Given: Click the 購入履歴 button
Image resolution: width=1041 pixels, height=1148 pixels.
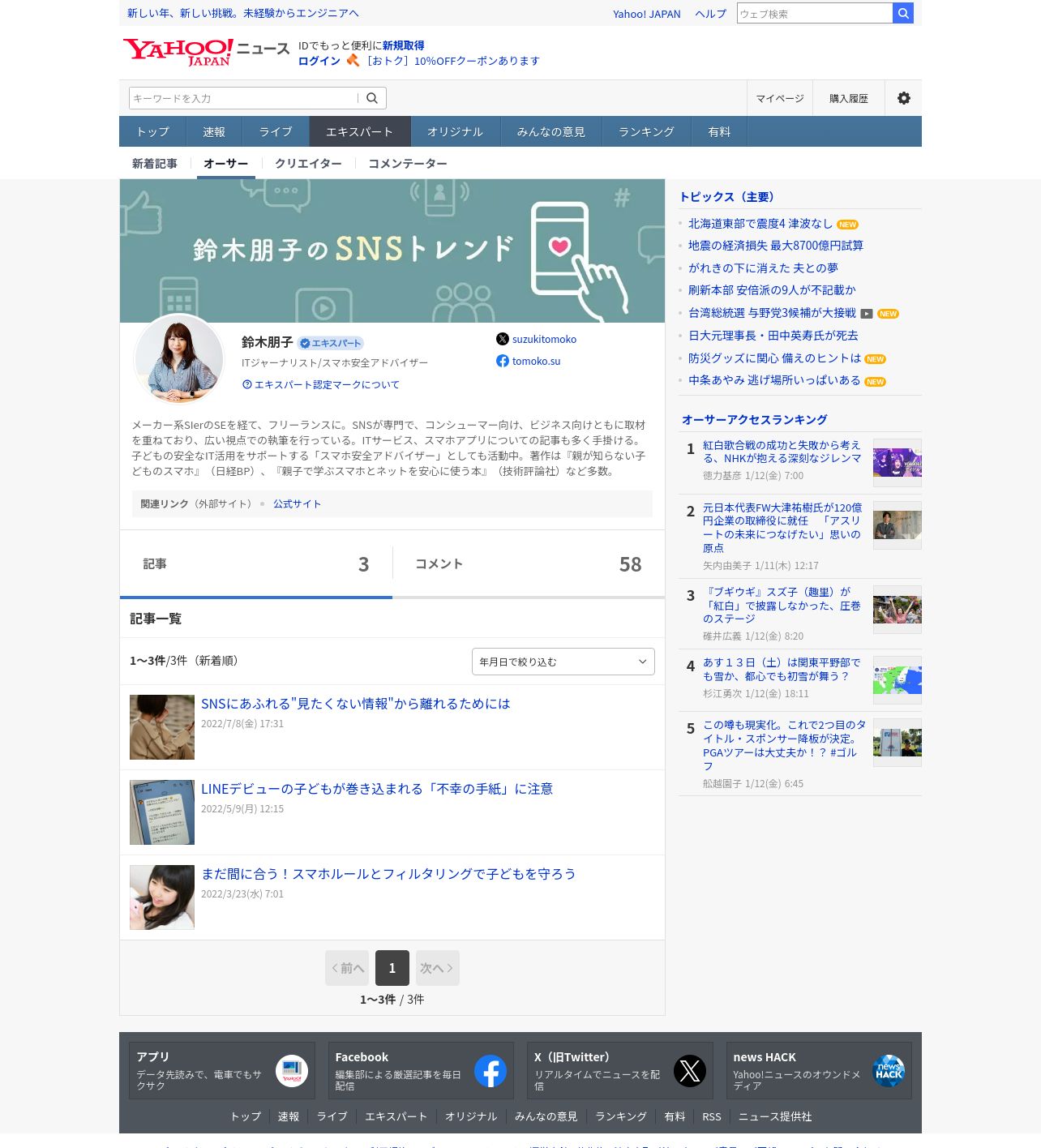Looking at the screenshot, I should pos(849,98).
